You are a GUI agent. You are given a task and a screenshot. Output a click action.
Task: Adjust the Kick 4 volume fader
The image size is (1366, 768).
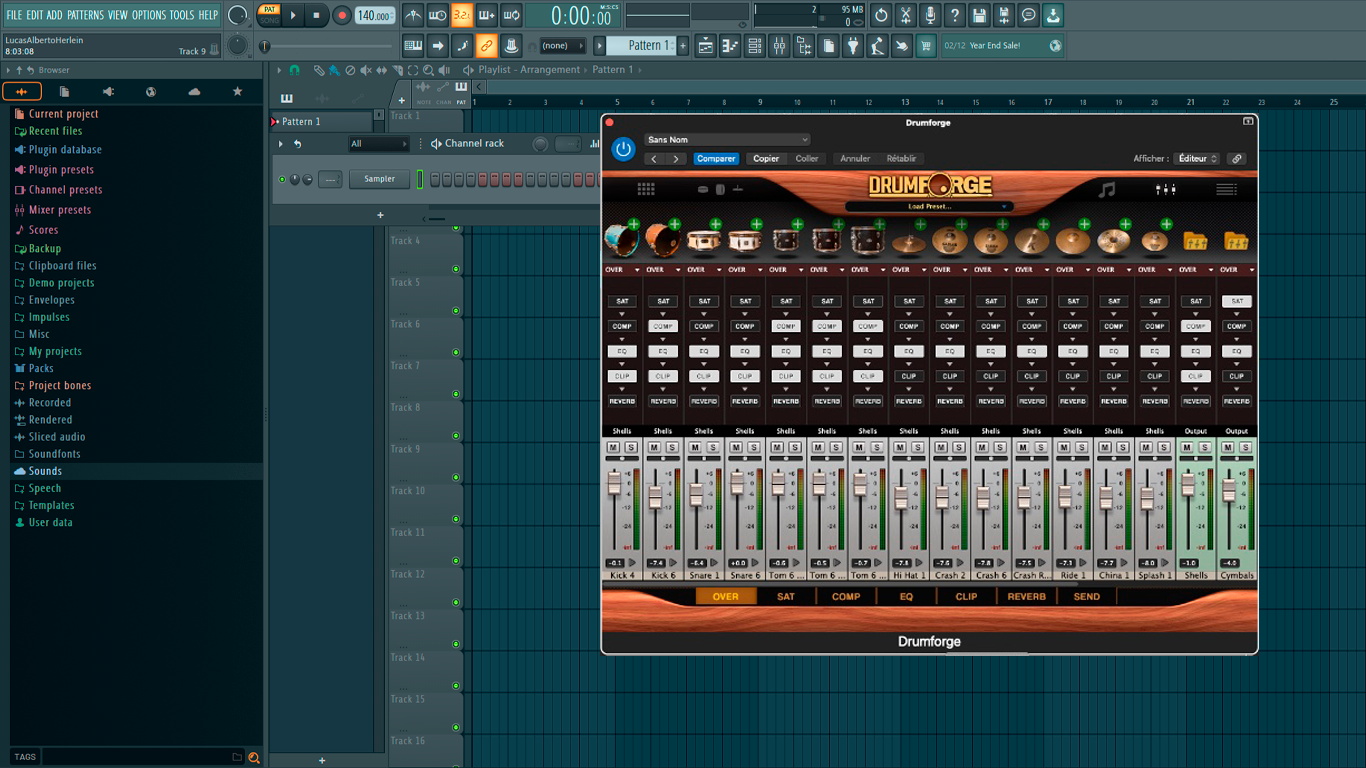pos(615,484)
